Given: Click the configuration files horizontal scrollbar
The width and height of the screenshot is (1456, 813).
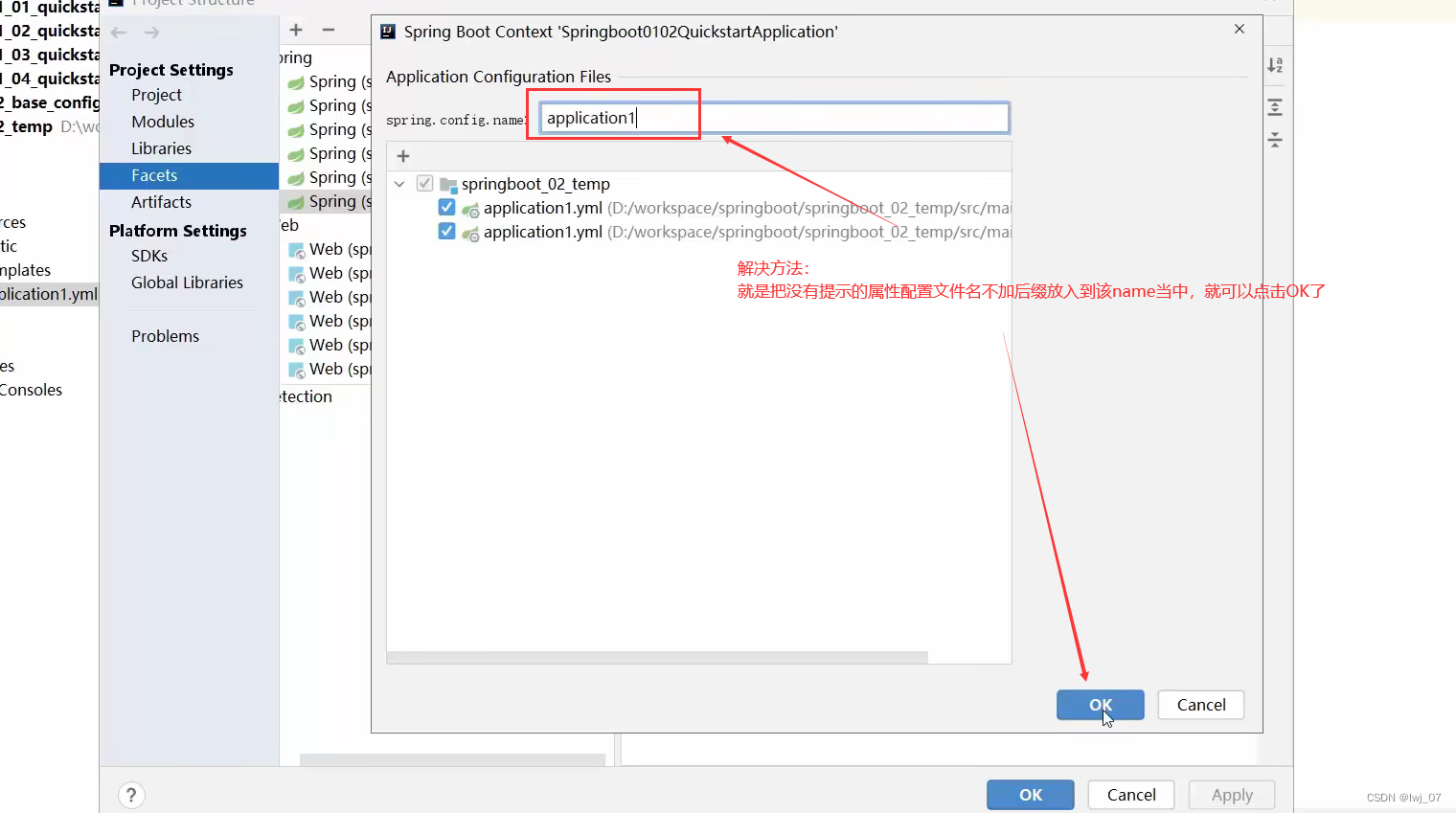Looking at the screenshot, I should (657, 657).
